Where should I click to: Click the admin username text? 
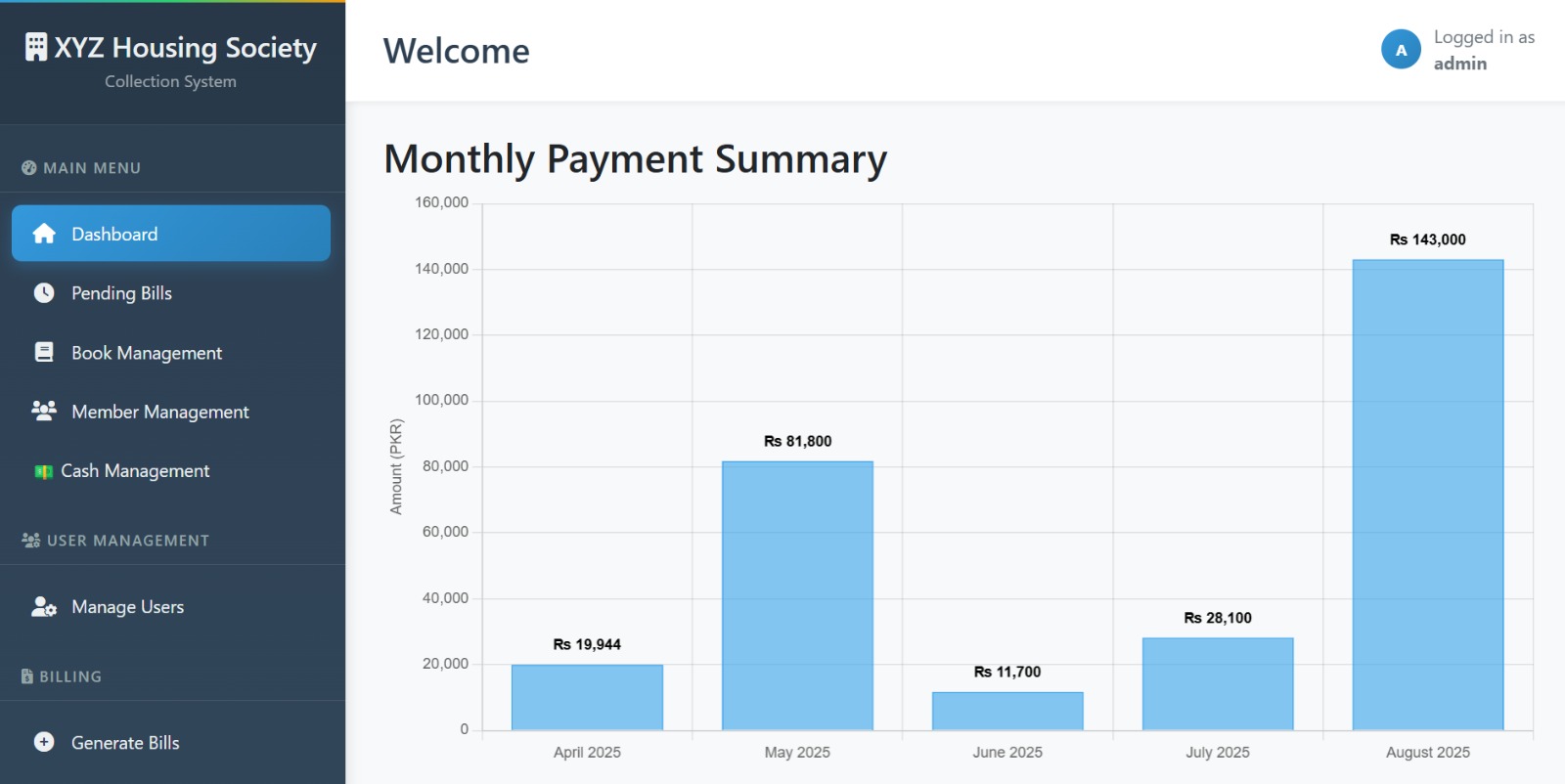coord(1460,64)
